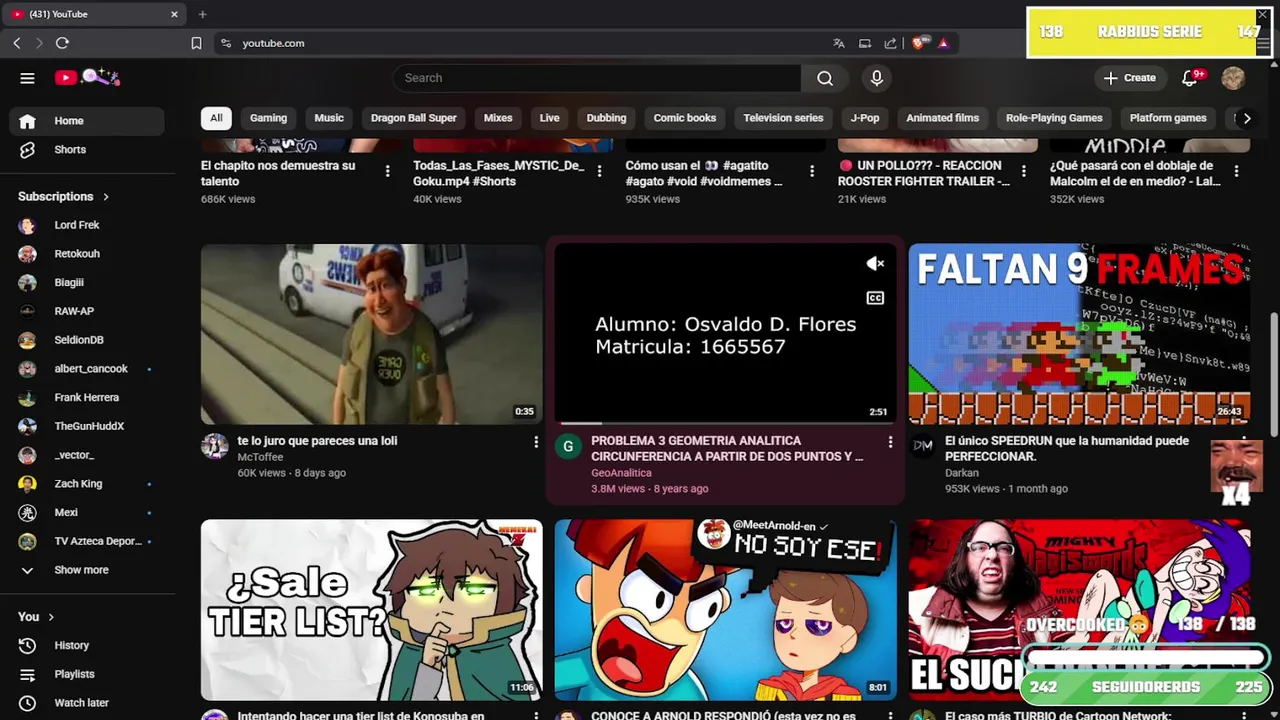Click preview video progress bar
The height and width of the screenshot is (720, 1280).
coord(725,423)
